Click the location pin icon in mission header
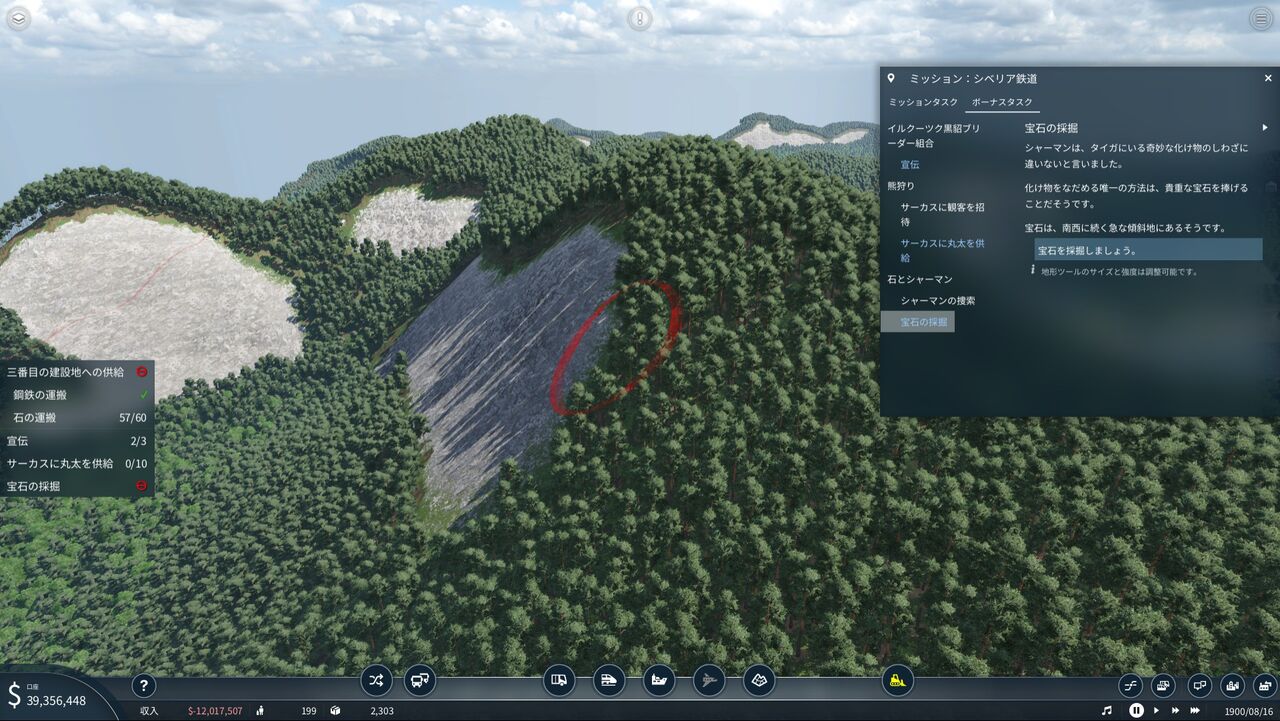The width and height of the screenshot is (1280, 721). pos(891,78)
